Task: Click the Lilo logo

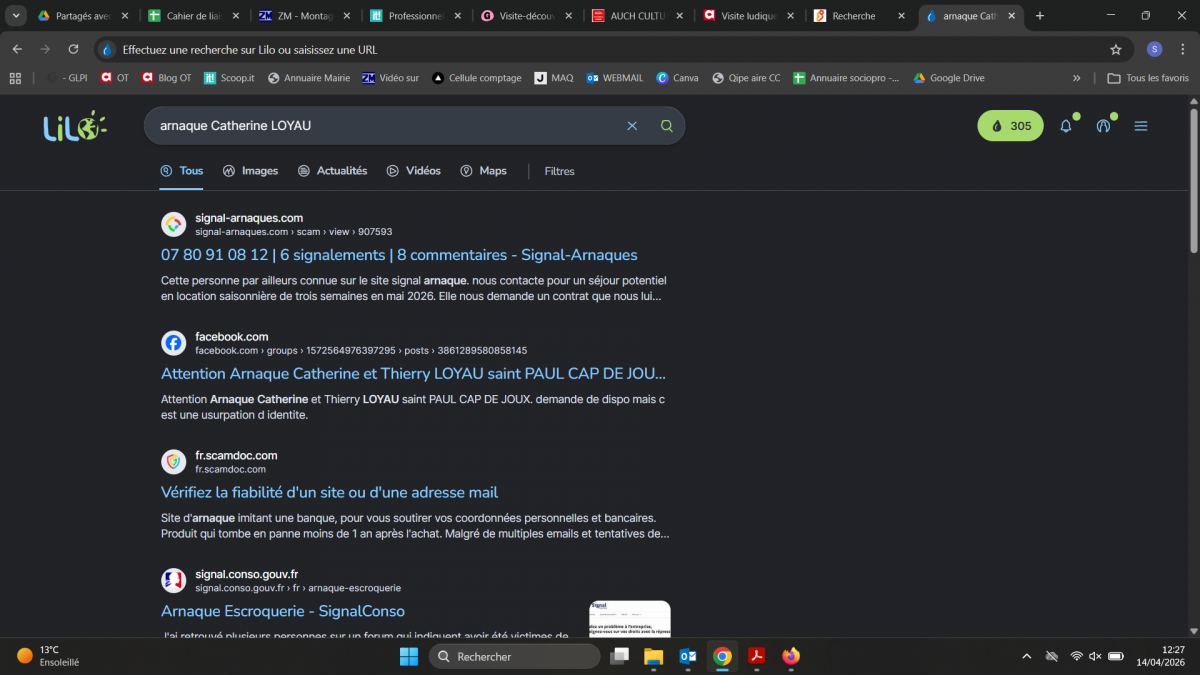Action: click(74, 126)
